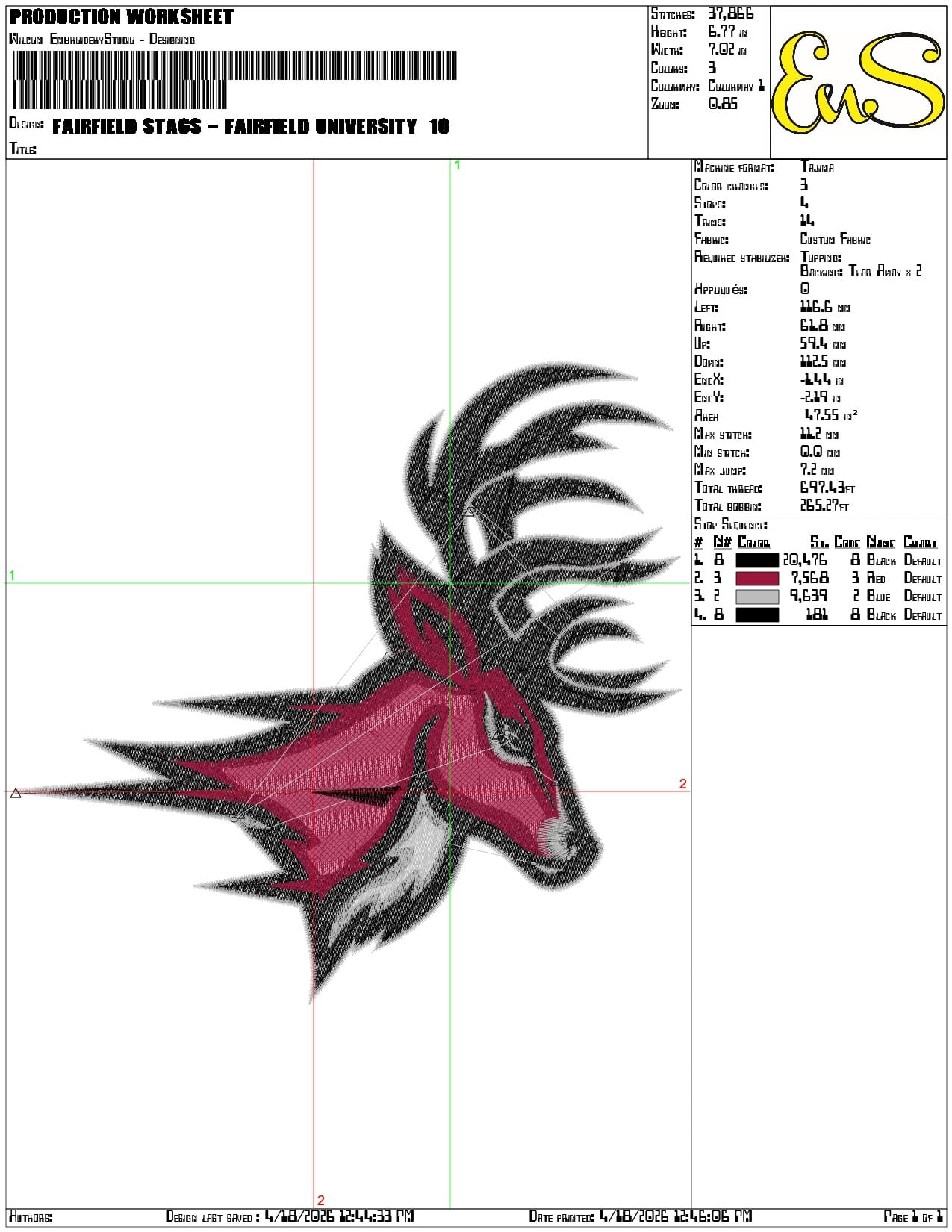Click the 'Title' label
The height and width of the screenshot is (1232, 952).
point(22,149)
